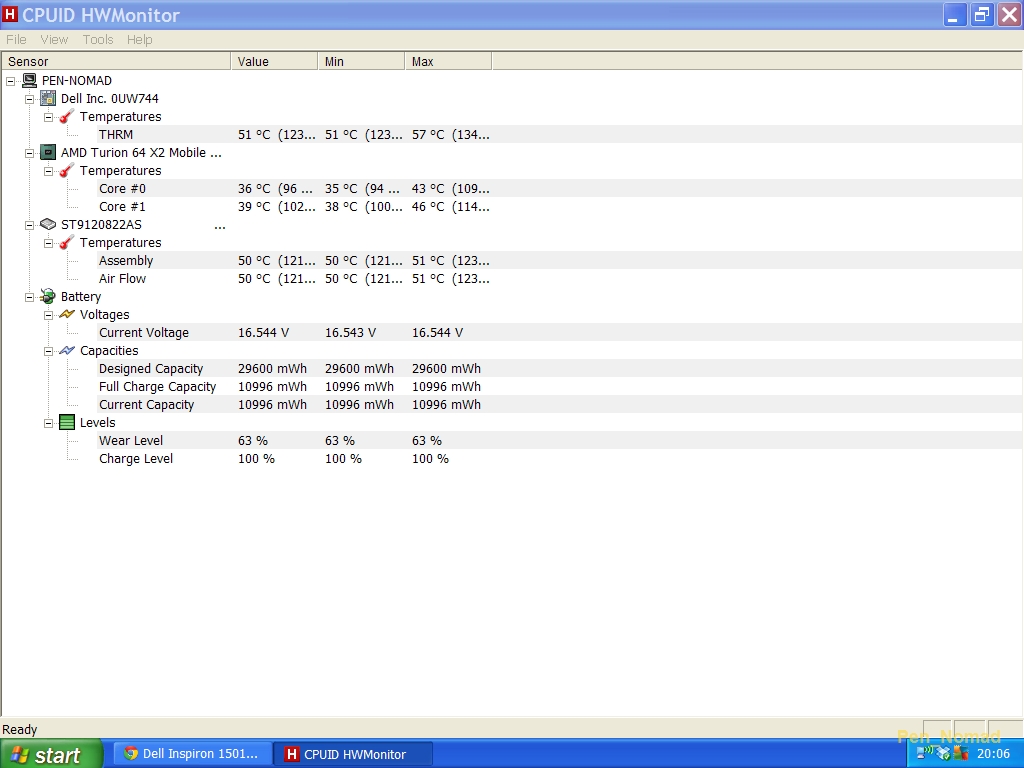This screenshot has height=768, width=1024.
Task: Collapse Temperatures under AMD Turion
Action: click(x=48, y=171)
